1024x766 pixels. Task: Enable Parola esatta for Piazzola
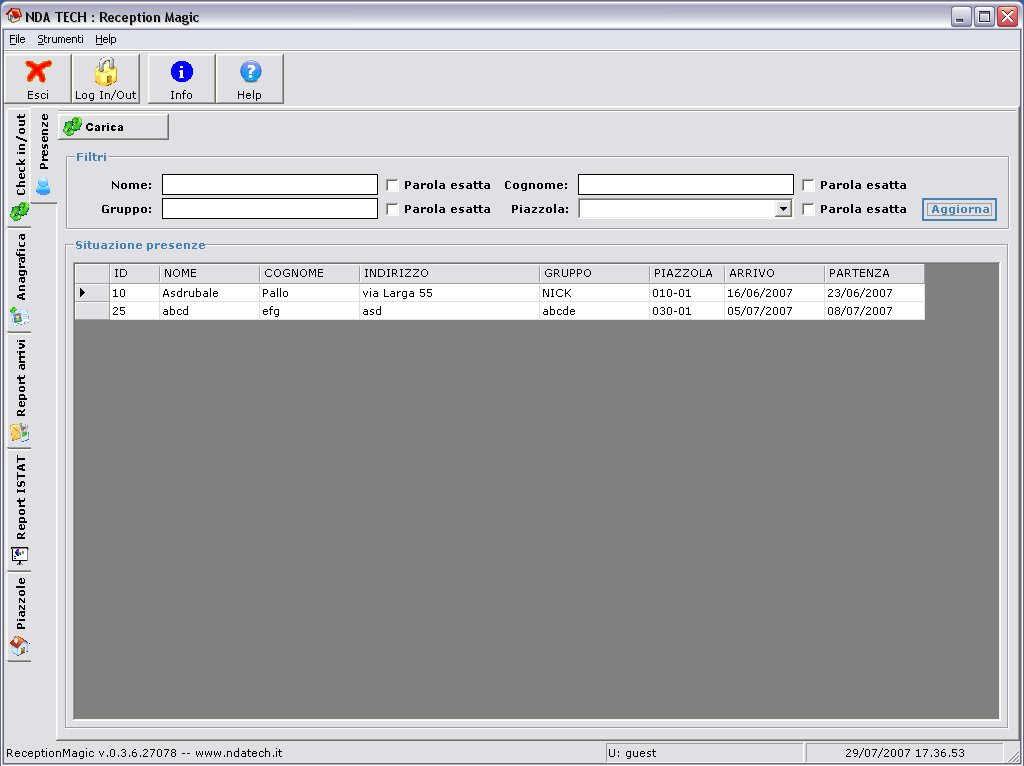[808, 210]
